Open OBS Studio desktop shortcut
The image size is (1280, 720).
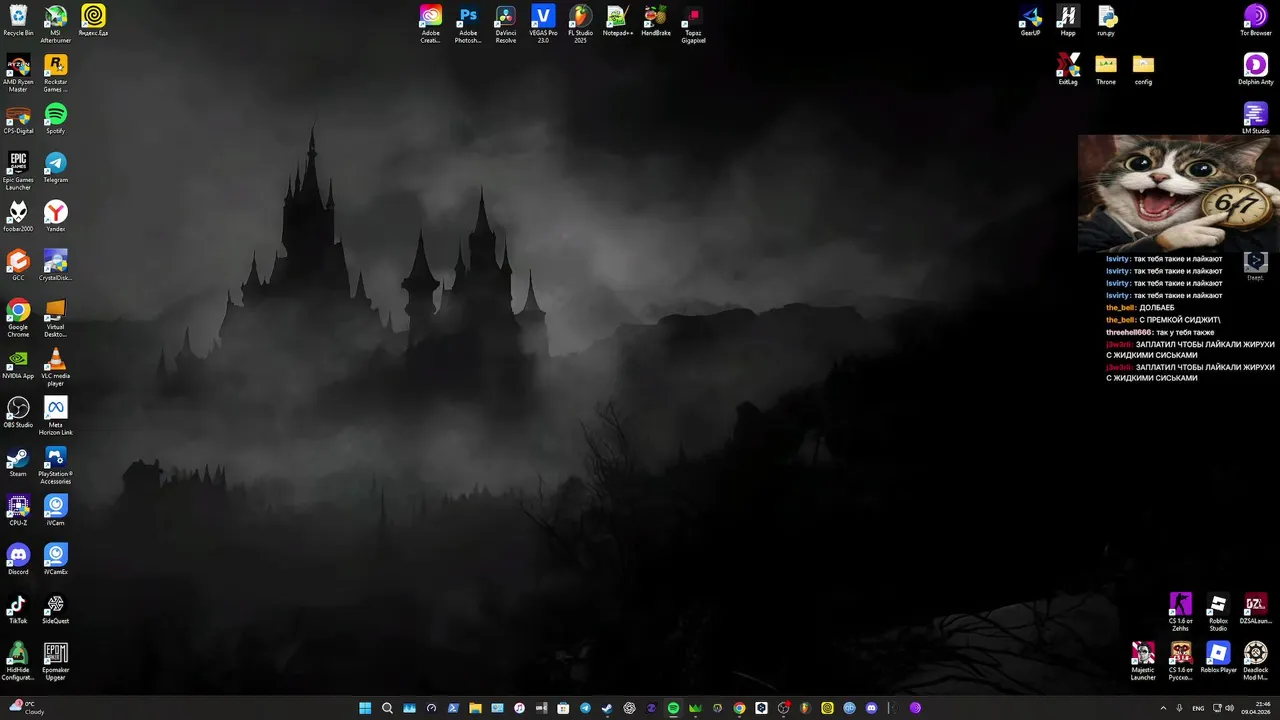[x=18, y=412]
